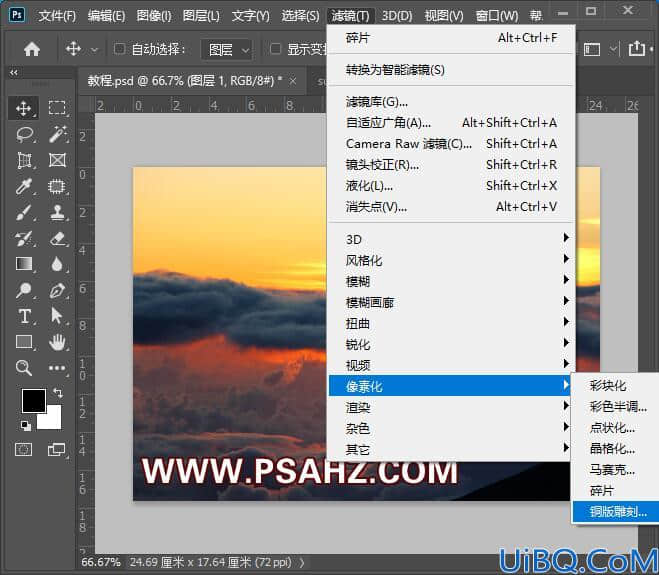Click the Photoshop Ps logo
Screen dimensions: 659x575
tap(17, 15)
